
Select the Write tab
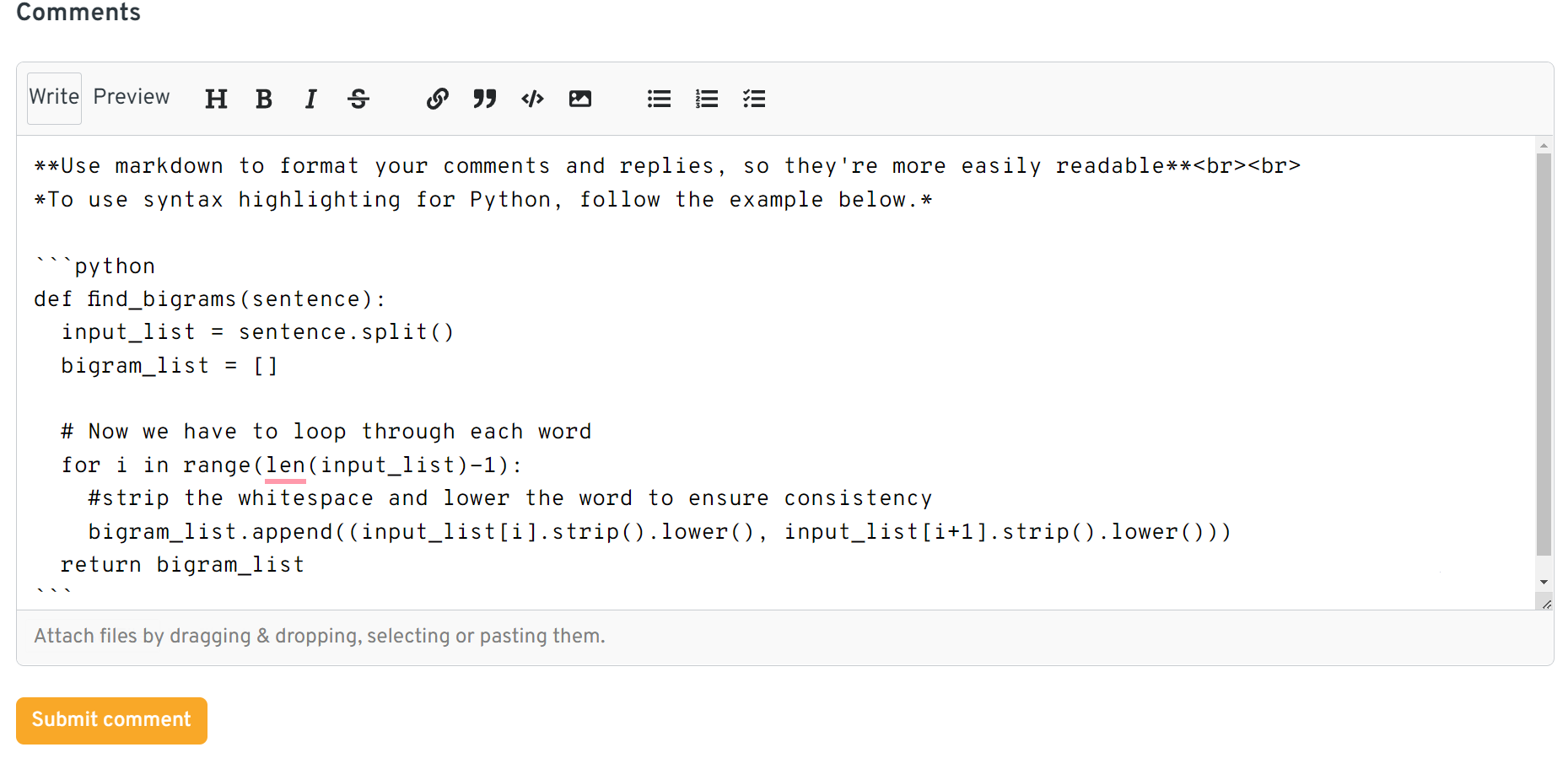53,97
